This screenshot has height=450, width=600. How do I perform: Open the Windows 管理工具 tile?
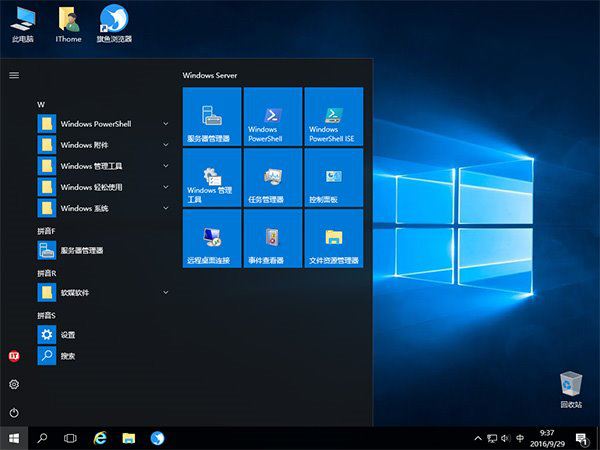tap(212, 177)
